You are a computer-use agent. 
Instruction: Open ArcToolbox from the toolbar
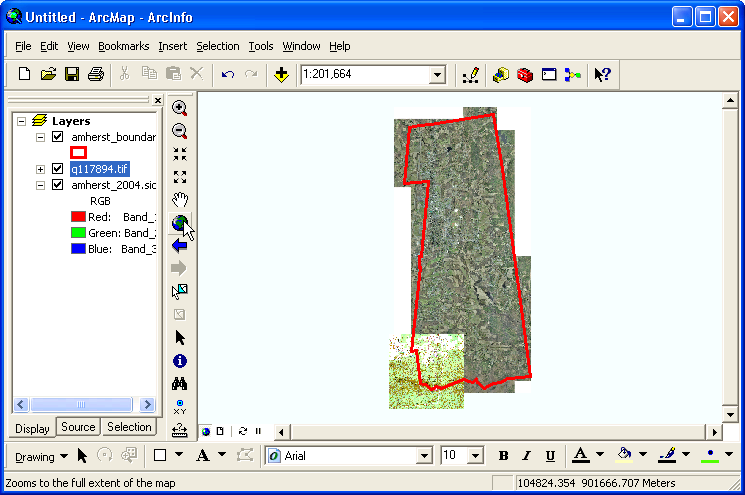click(525, 75)
